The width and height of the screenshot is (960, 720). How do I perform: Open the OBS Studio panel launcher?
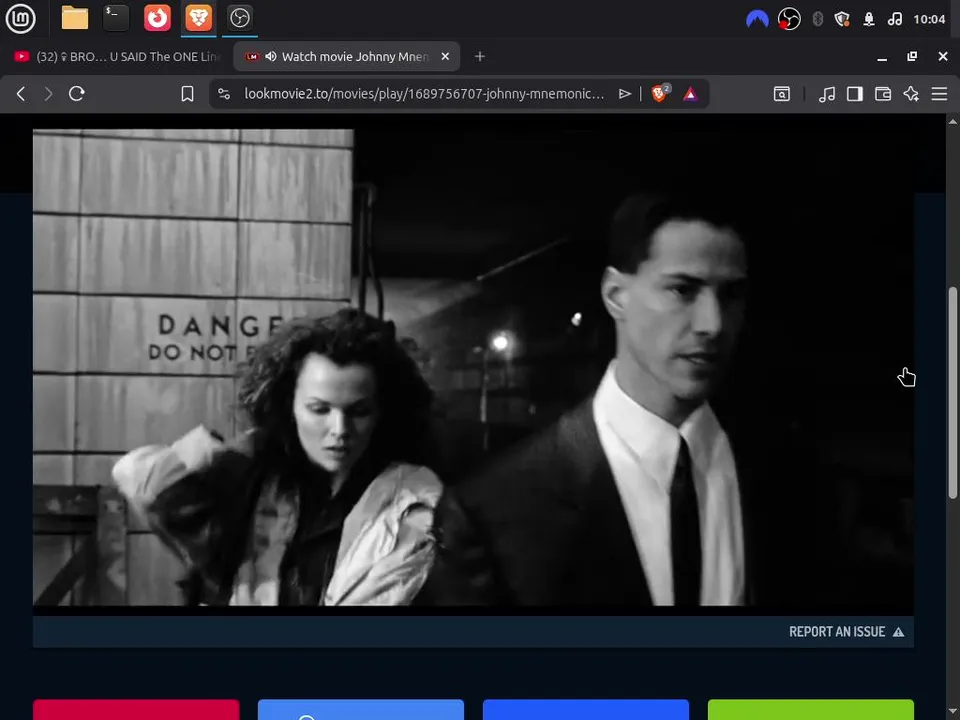click(x=239, y=18)
